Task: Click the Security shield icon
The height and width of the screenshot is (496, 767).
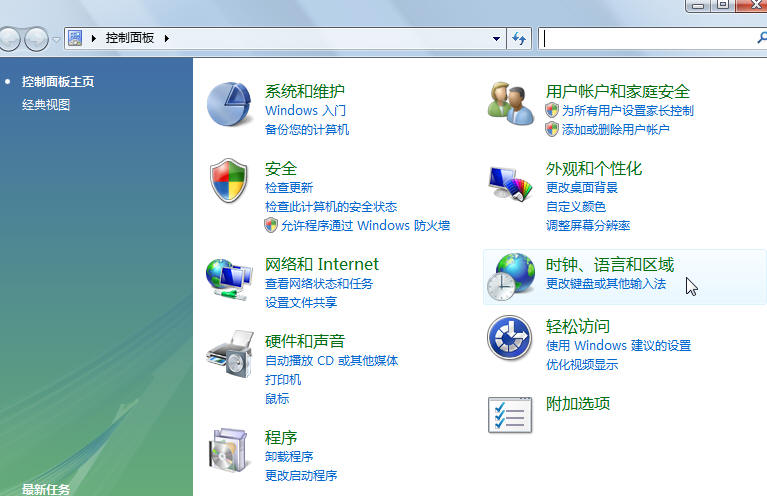Action: (228, 180)
